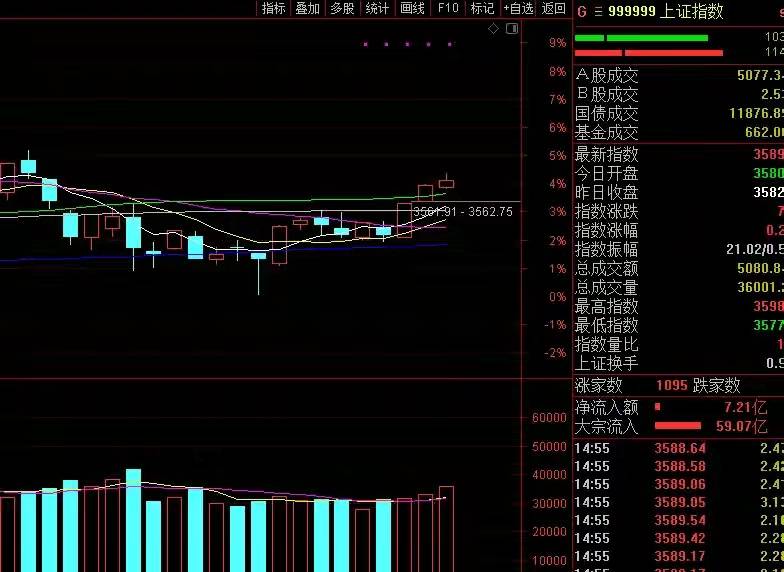Screen dimensions: 784x572
Task: Click the 0% axis label
Action: click(558, 297)
